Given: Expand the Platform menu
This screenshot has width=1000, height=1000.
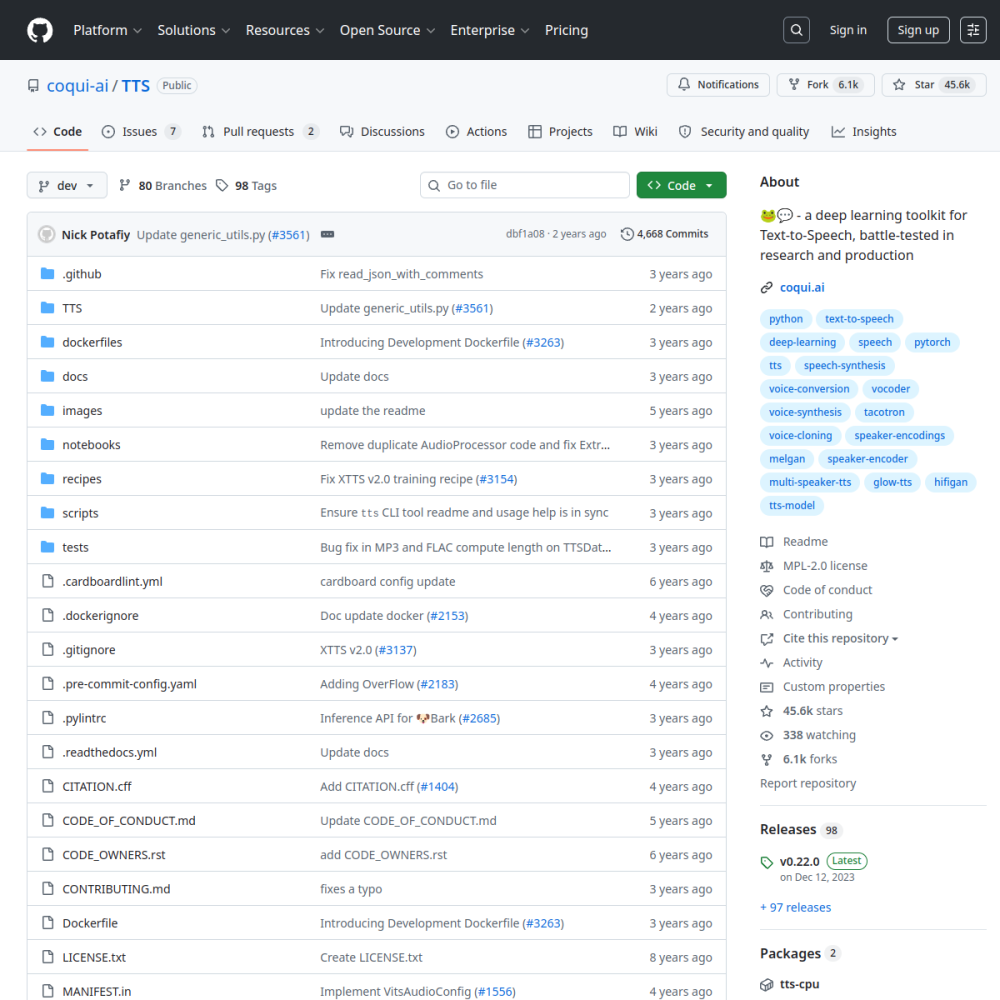Looking at the screenshot, I should point(107,30).
